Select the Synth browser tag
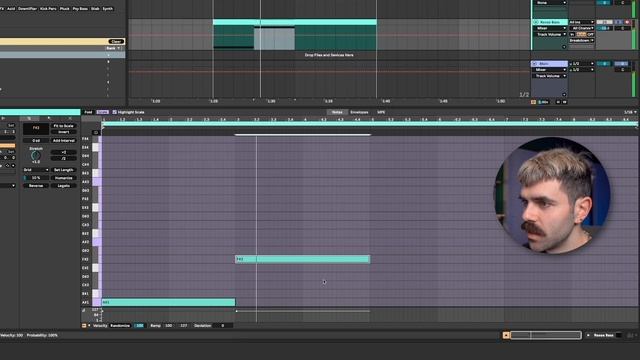640x360 pixels. (x=107, y=9)
